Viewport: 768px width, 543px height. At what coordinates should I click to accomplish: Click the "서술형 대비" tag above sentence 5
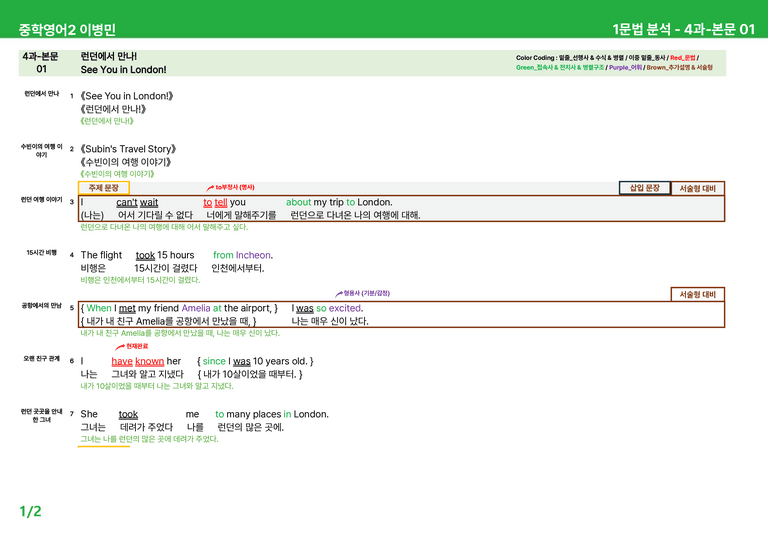coord(697,294)
